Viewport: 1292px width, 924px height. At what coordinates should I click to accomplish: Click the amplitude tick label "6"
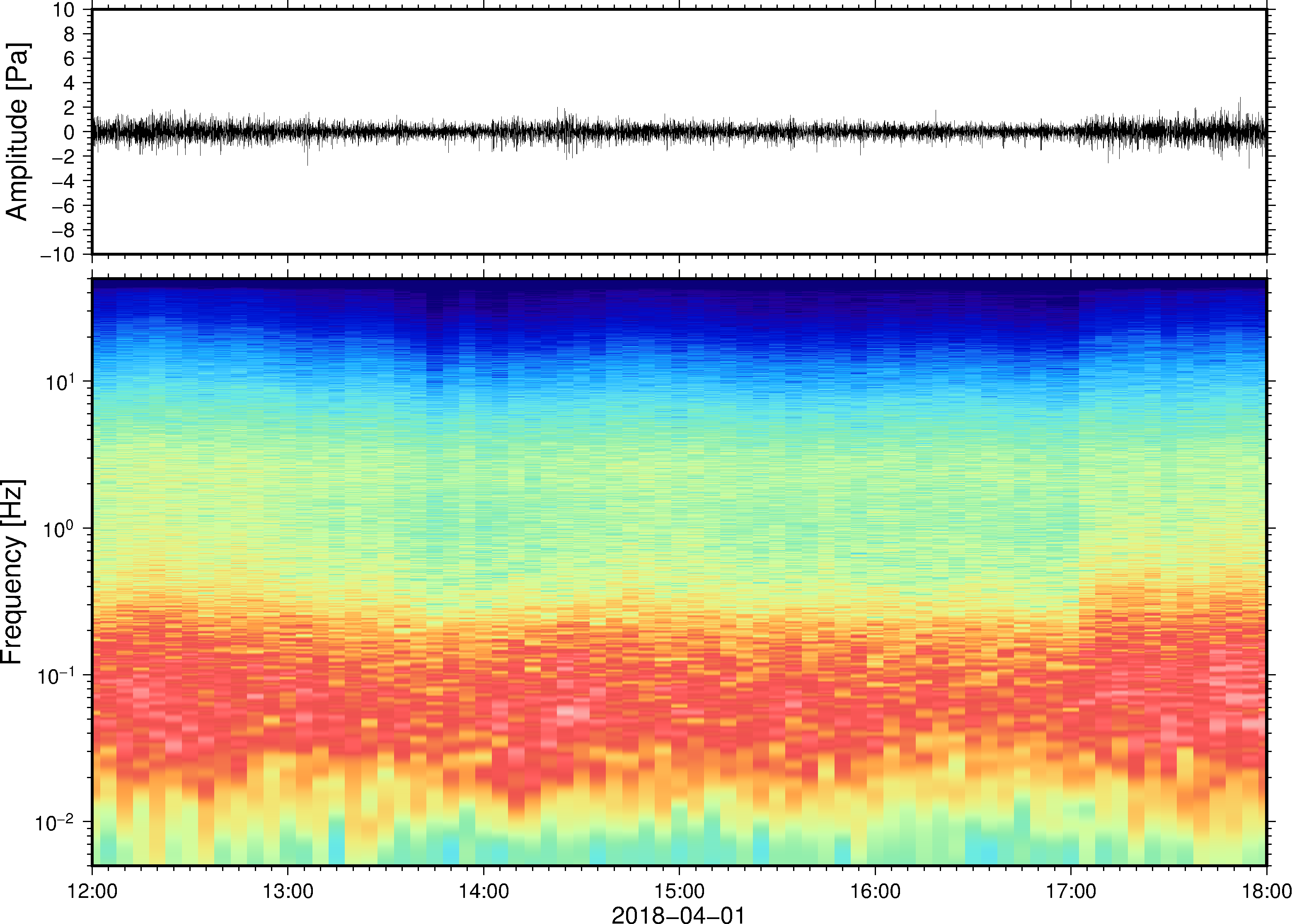click(70, 58)
